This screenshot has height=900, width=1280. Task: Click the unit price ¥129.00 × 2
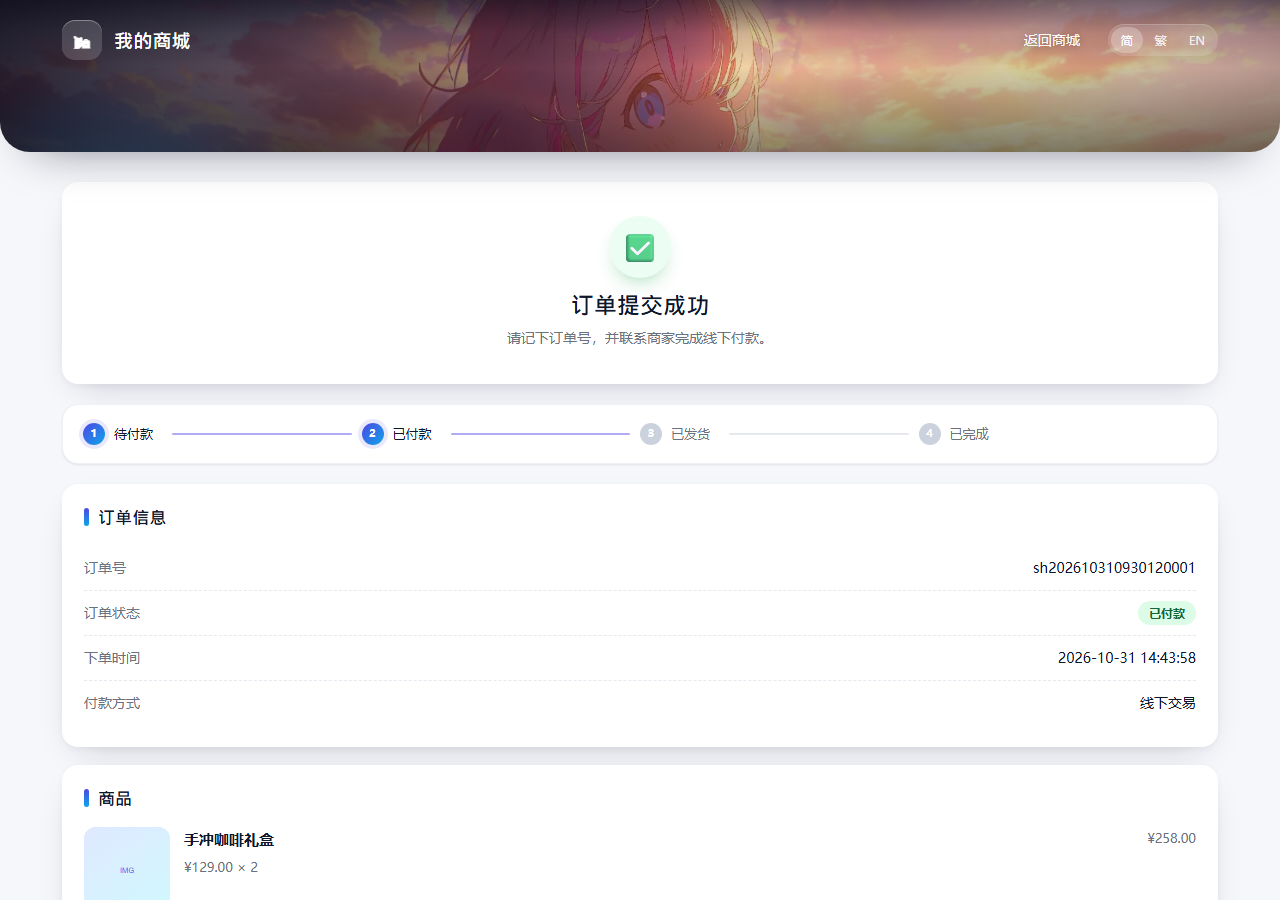click(x=221, y=867)
